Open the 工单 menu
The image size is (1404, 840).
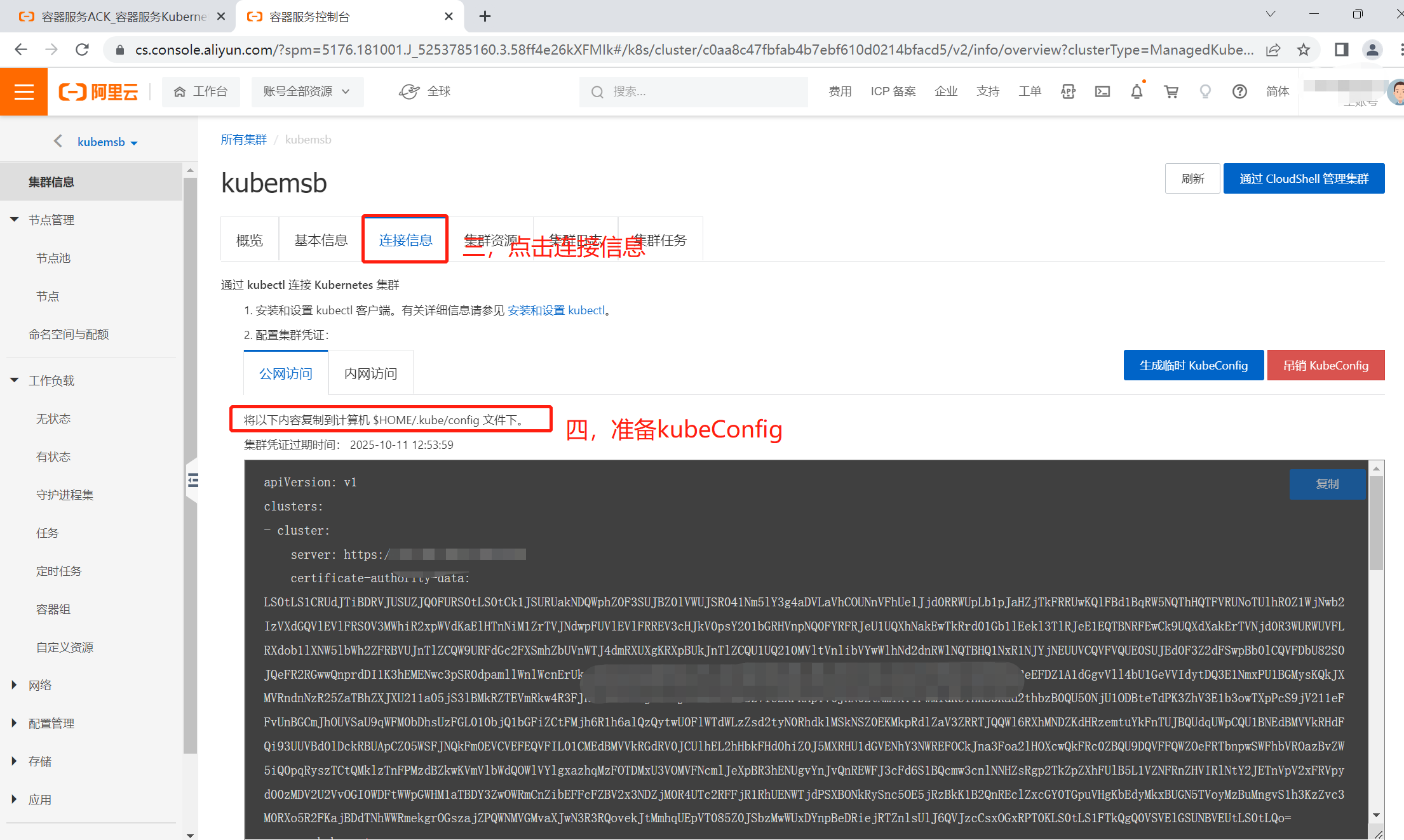(x=1030, y=92)
